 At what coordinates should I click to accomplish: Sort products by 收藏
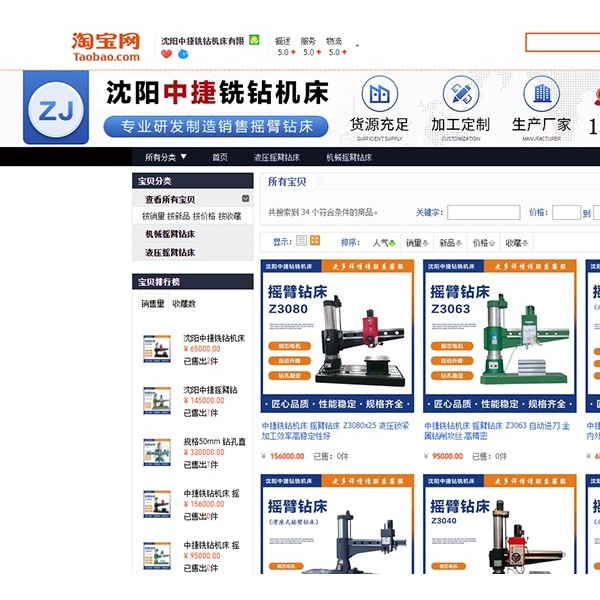point(517,243)
